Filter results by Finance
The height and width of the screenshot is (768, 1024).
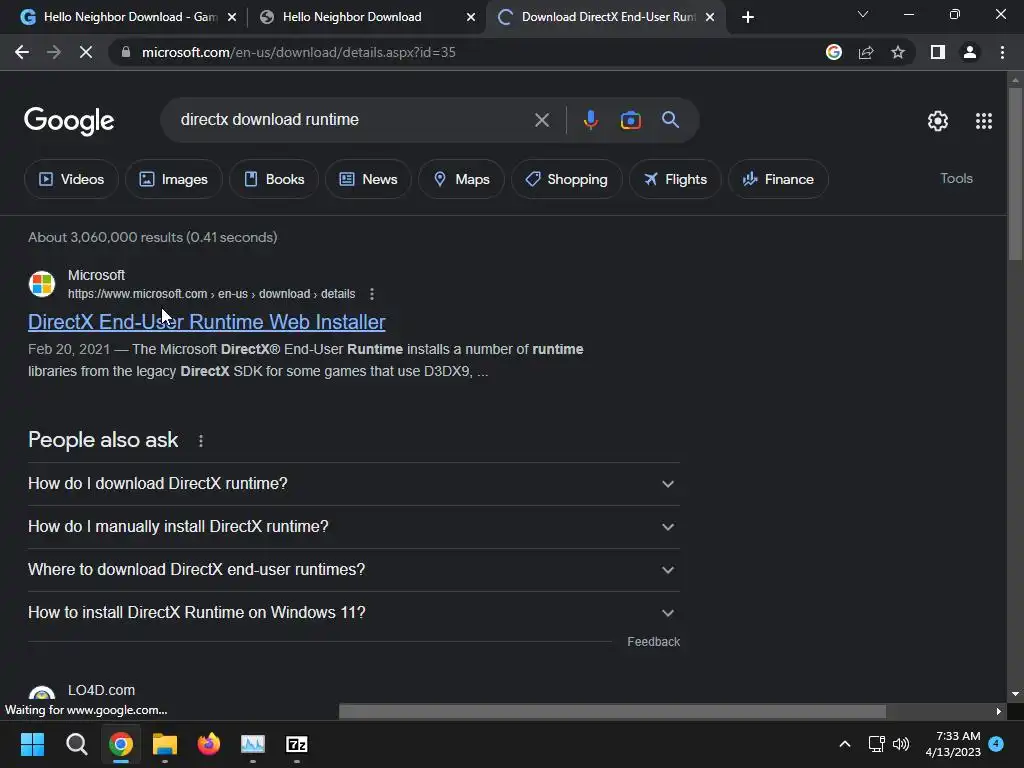778,179
